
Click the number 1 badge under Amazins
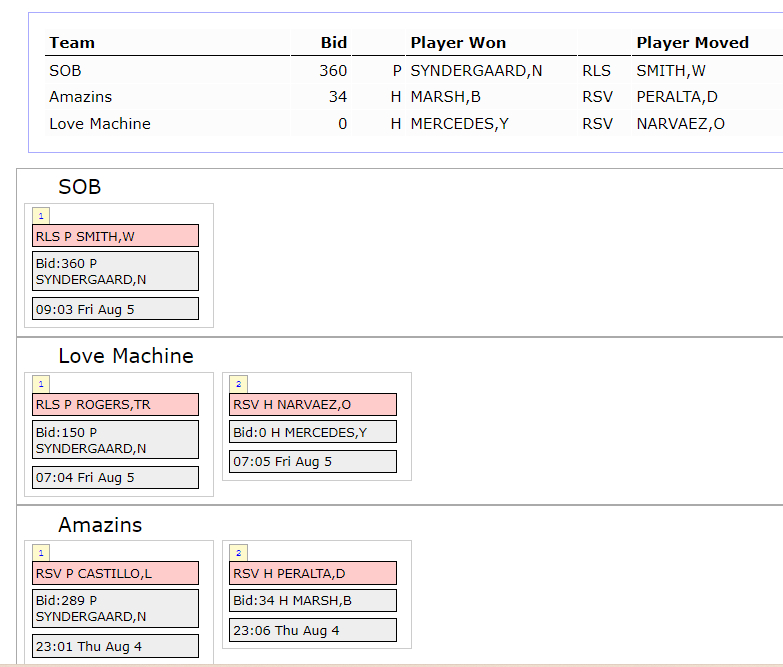click(x=40, y=553)
